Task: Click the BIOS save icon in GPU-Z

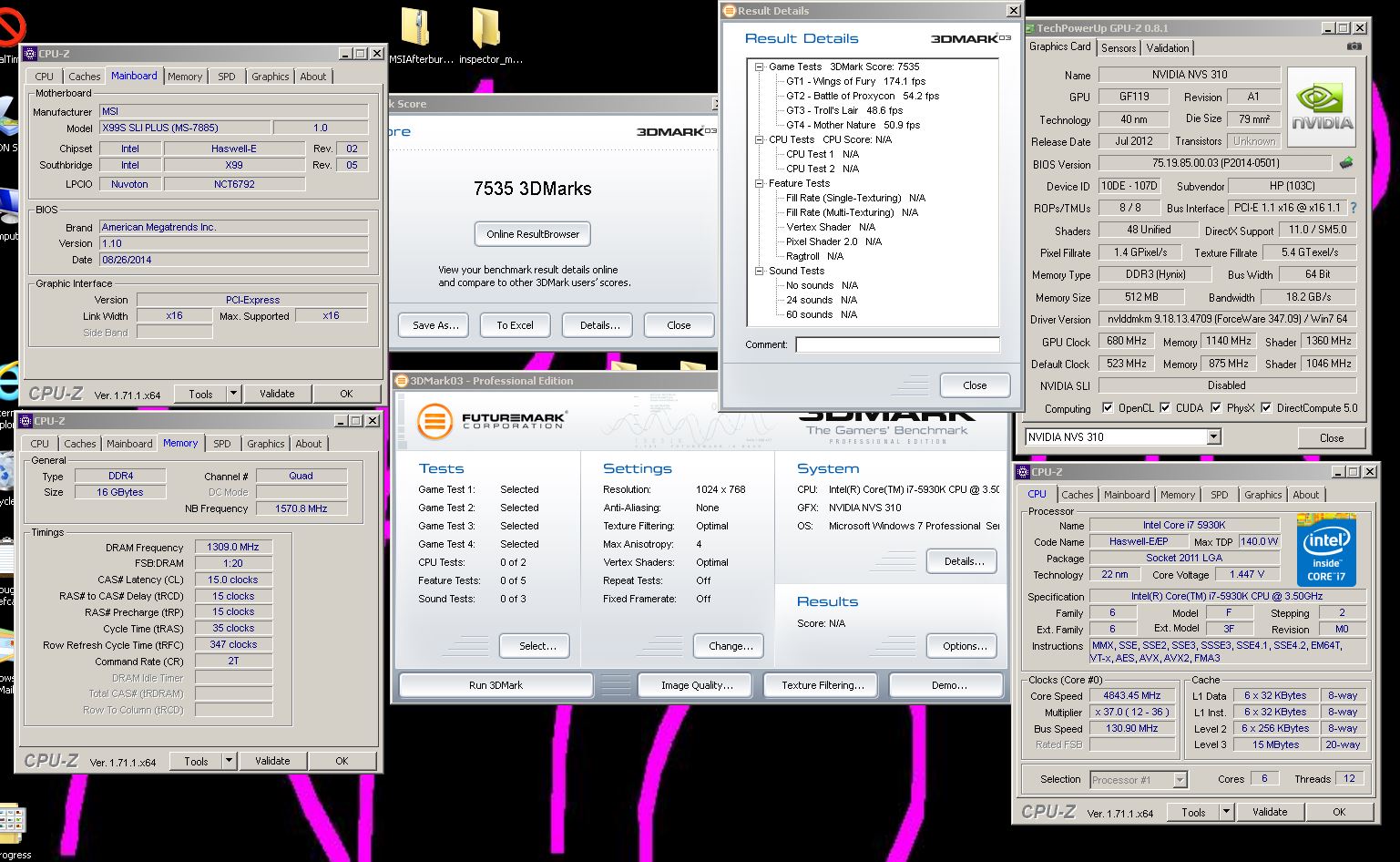Action: pyautogui.click(x=1345, y=163)
